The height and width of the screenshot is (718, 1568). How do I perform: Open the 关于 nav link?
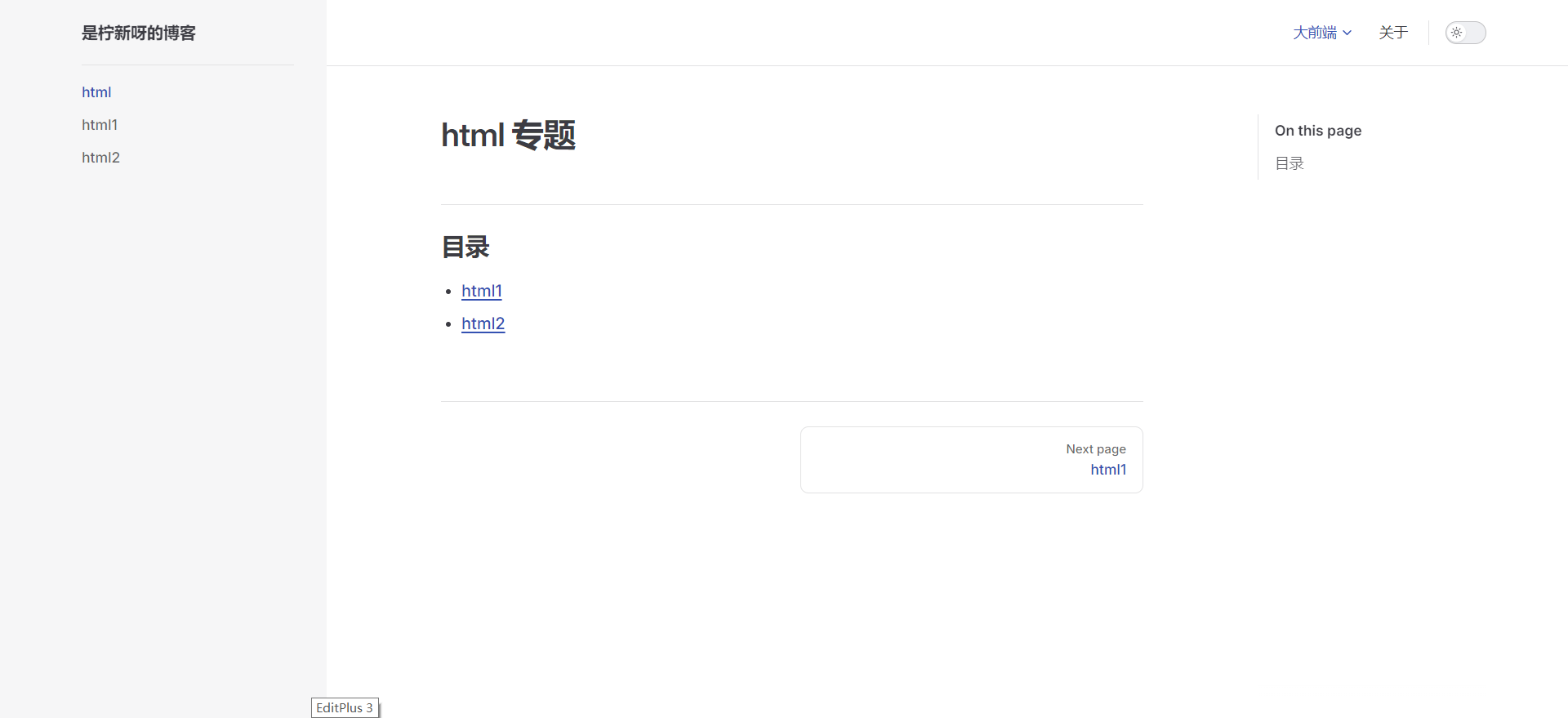coord(1393,33)
